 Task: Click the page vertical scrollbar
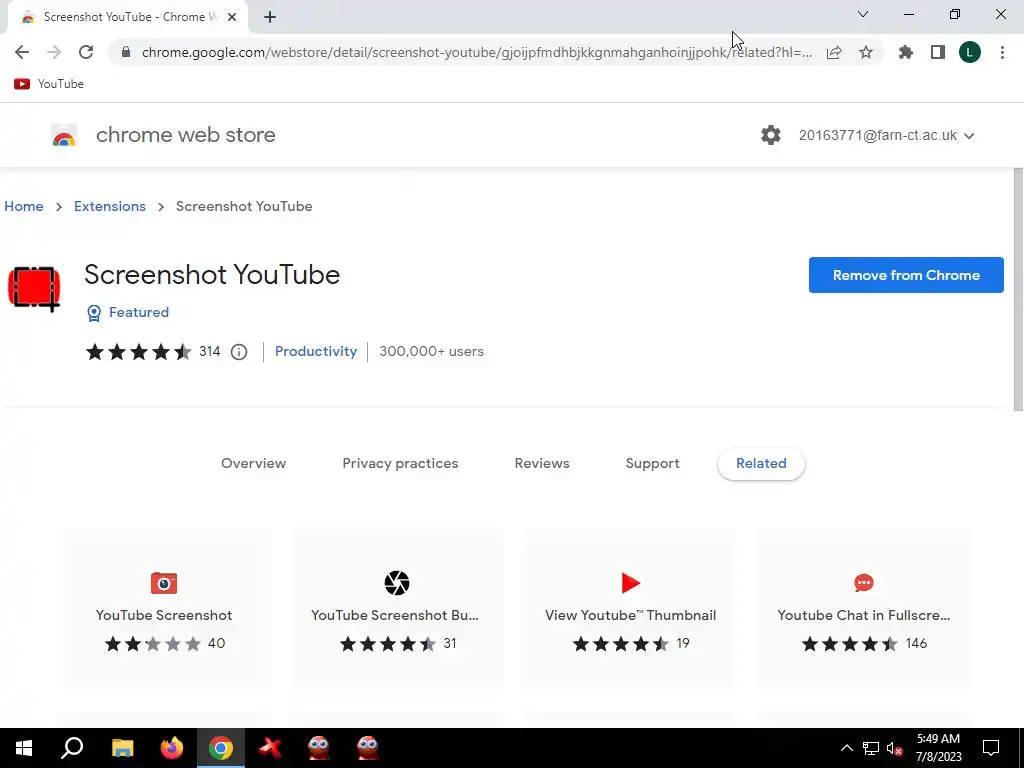pyautogui.click(x=1018, y=289)
